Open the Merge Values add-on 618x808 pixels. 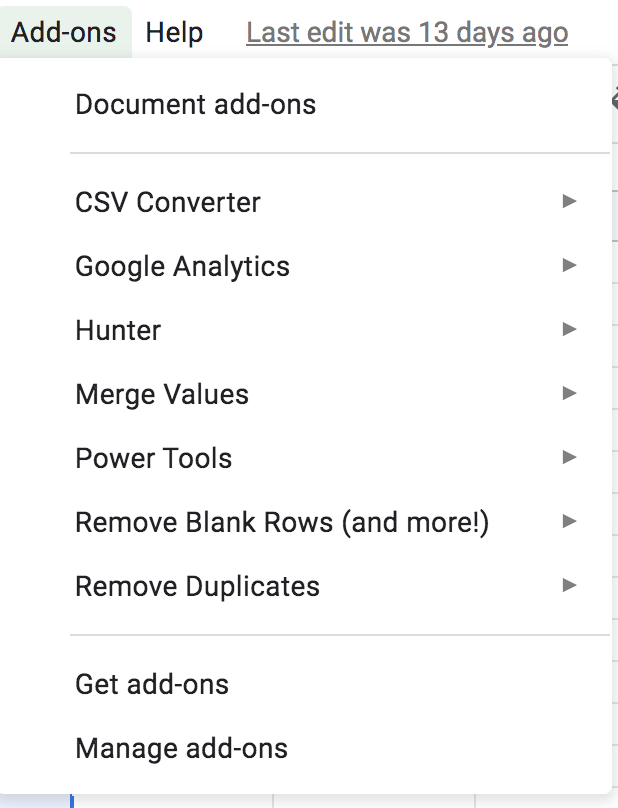(162, 394)
